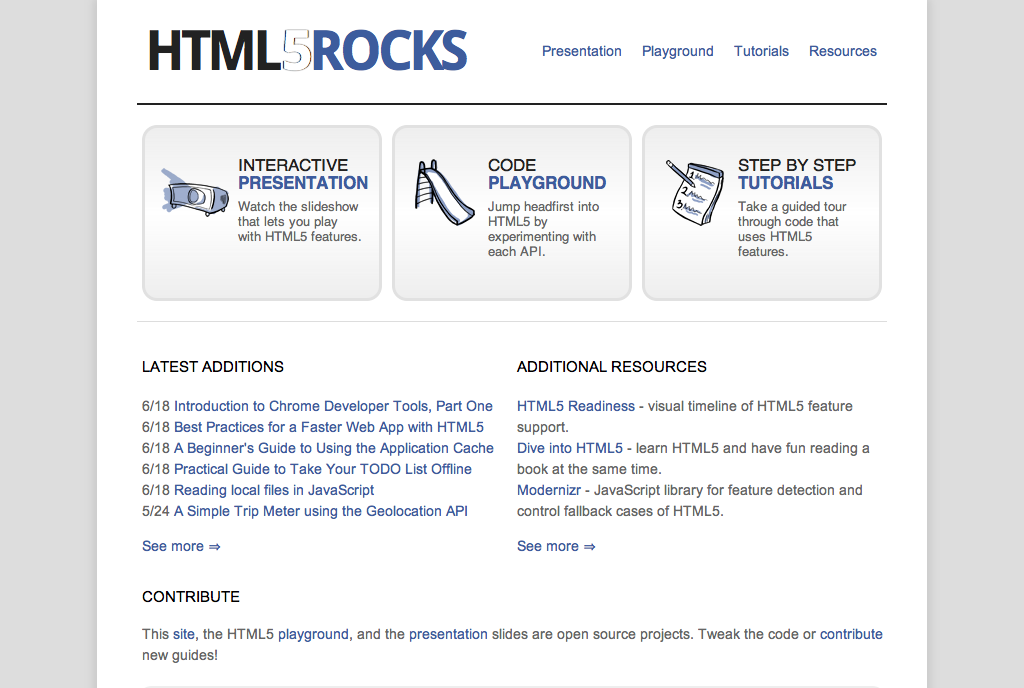
Task: Open Practical Guide to Take Your TODO List Offline
Action: pos(323,469)
